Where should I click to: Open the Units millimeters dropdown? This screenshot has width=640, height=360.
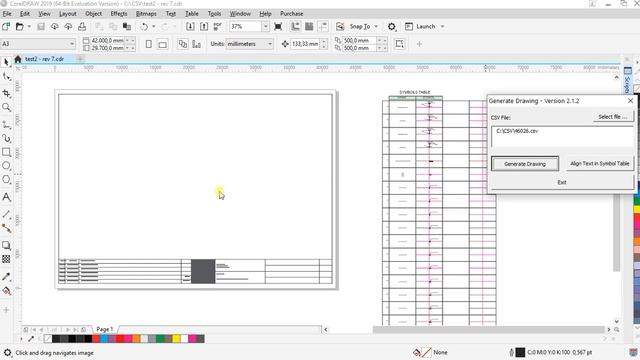[x=270, y=44]
